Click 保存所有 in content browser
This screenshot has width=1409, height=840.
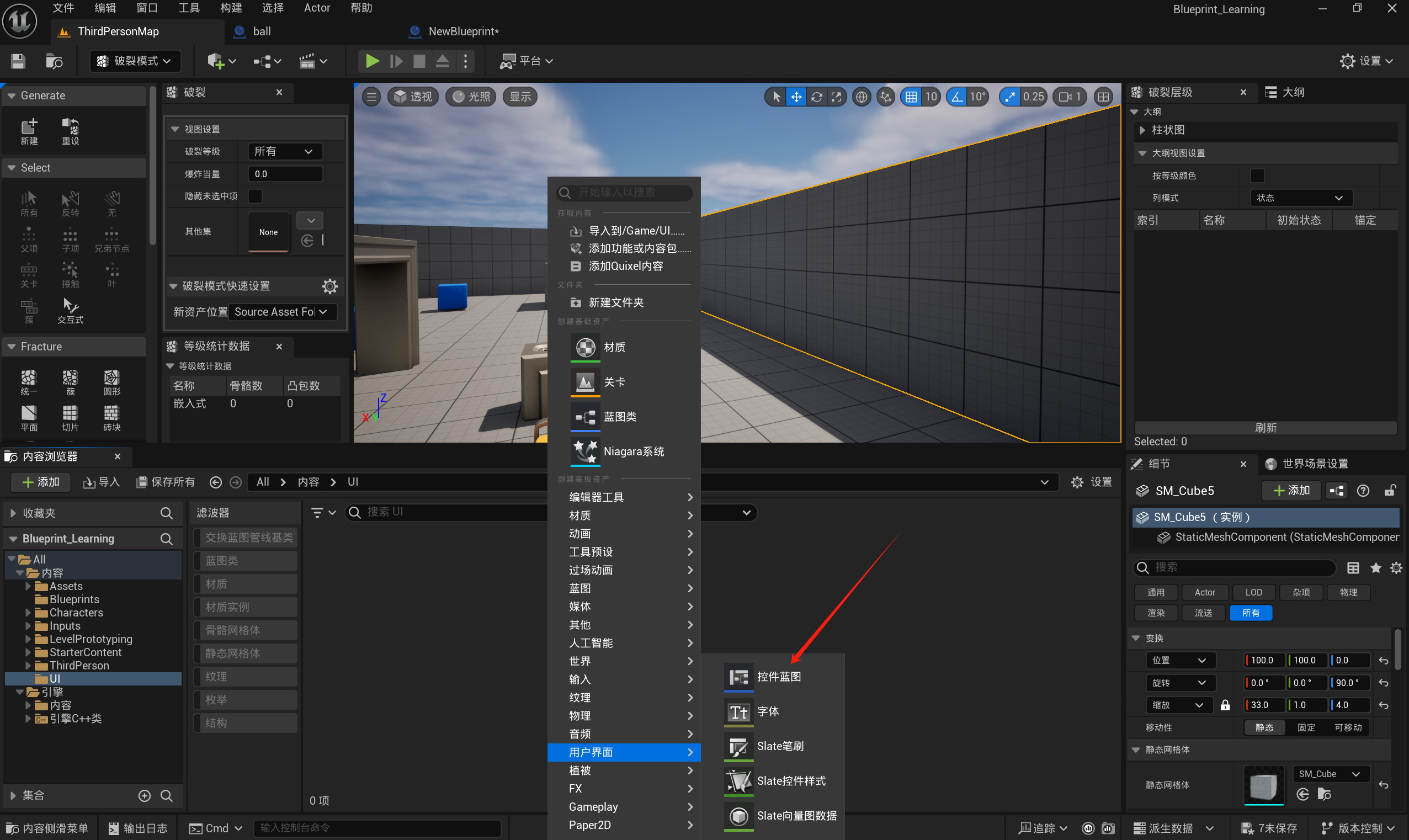coord(165,482)
